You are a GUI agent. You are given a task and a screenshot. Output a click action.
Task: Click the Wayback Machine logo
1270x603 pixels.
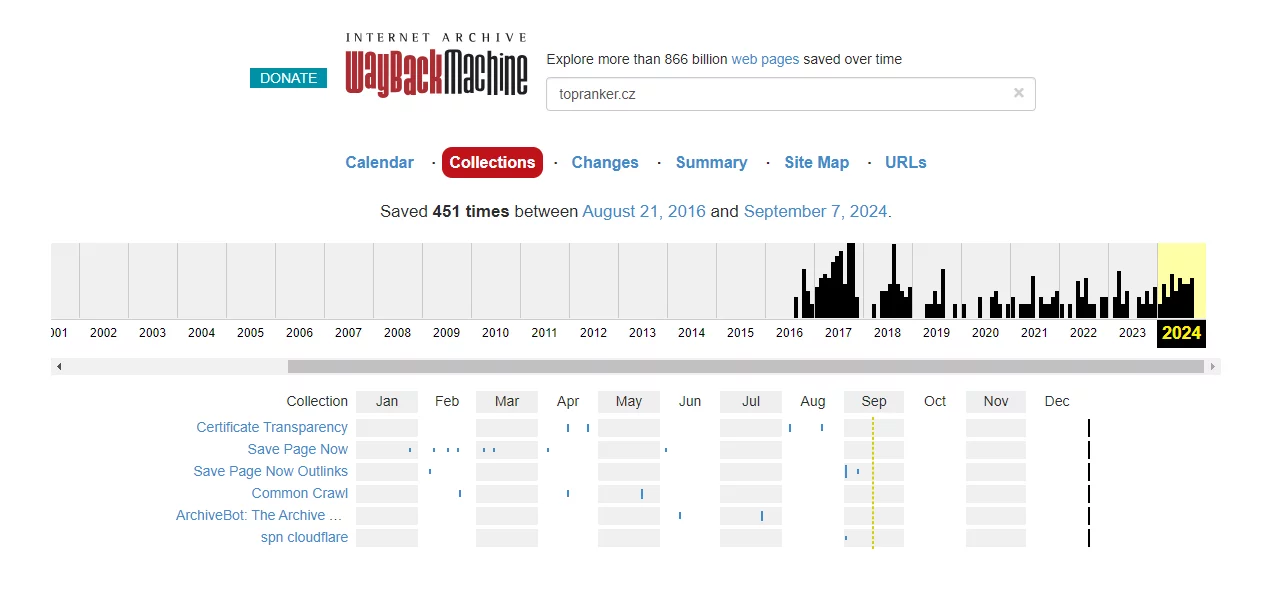pyautogui.click(x=436, y=64)
